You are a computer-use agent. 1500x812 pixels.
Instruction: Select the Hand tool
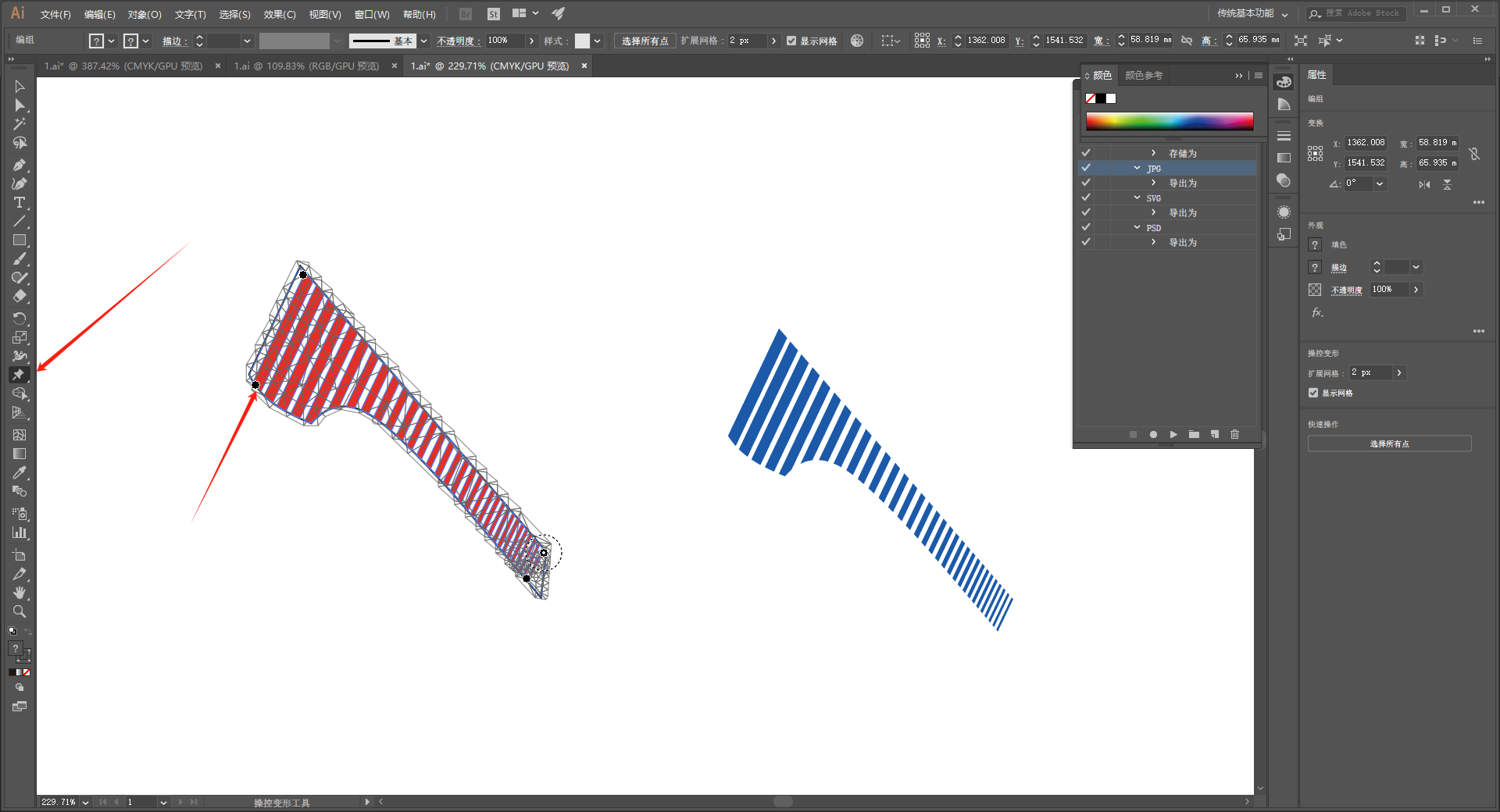pyautogui.click(x=20, y=593)
